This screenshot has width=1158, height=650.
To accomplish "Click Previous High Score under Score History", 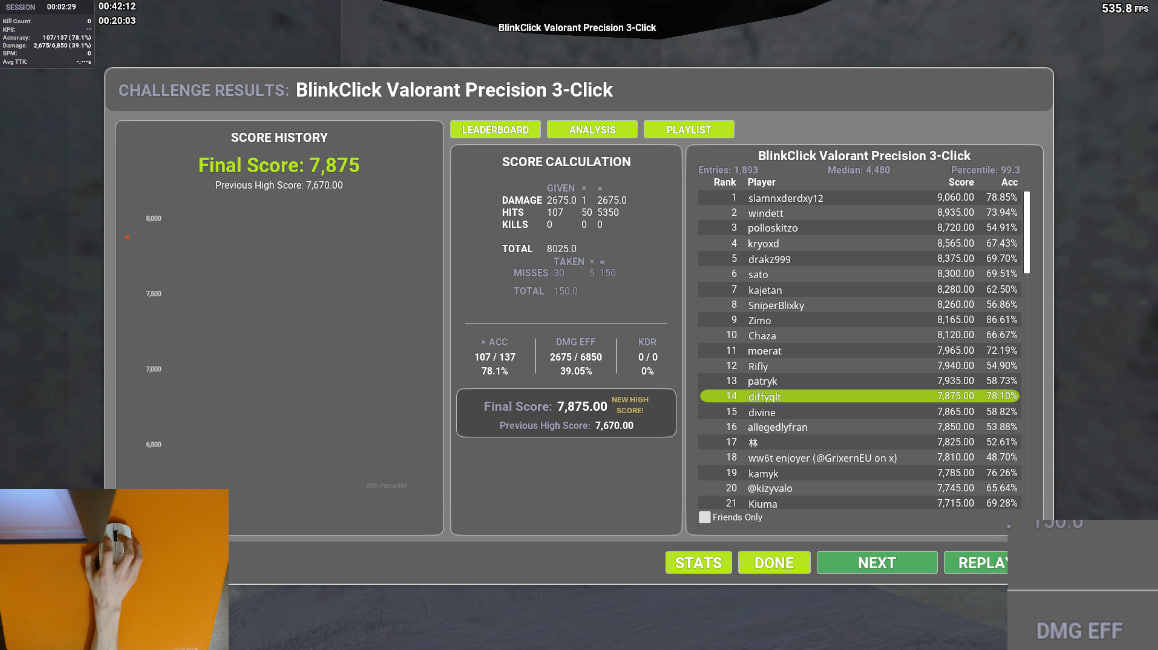I will (x=279, y=185).
